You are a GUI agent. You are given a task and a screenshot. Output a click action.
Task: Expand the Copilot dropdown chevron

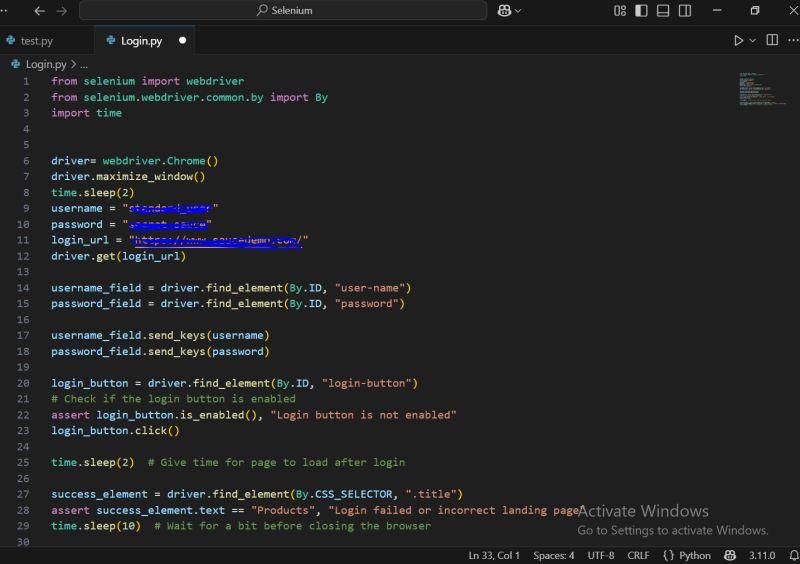(518, 11)
